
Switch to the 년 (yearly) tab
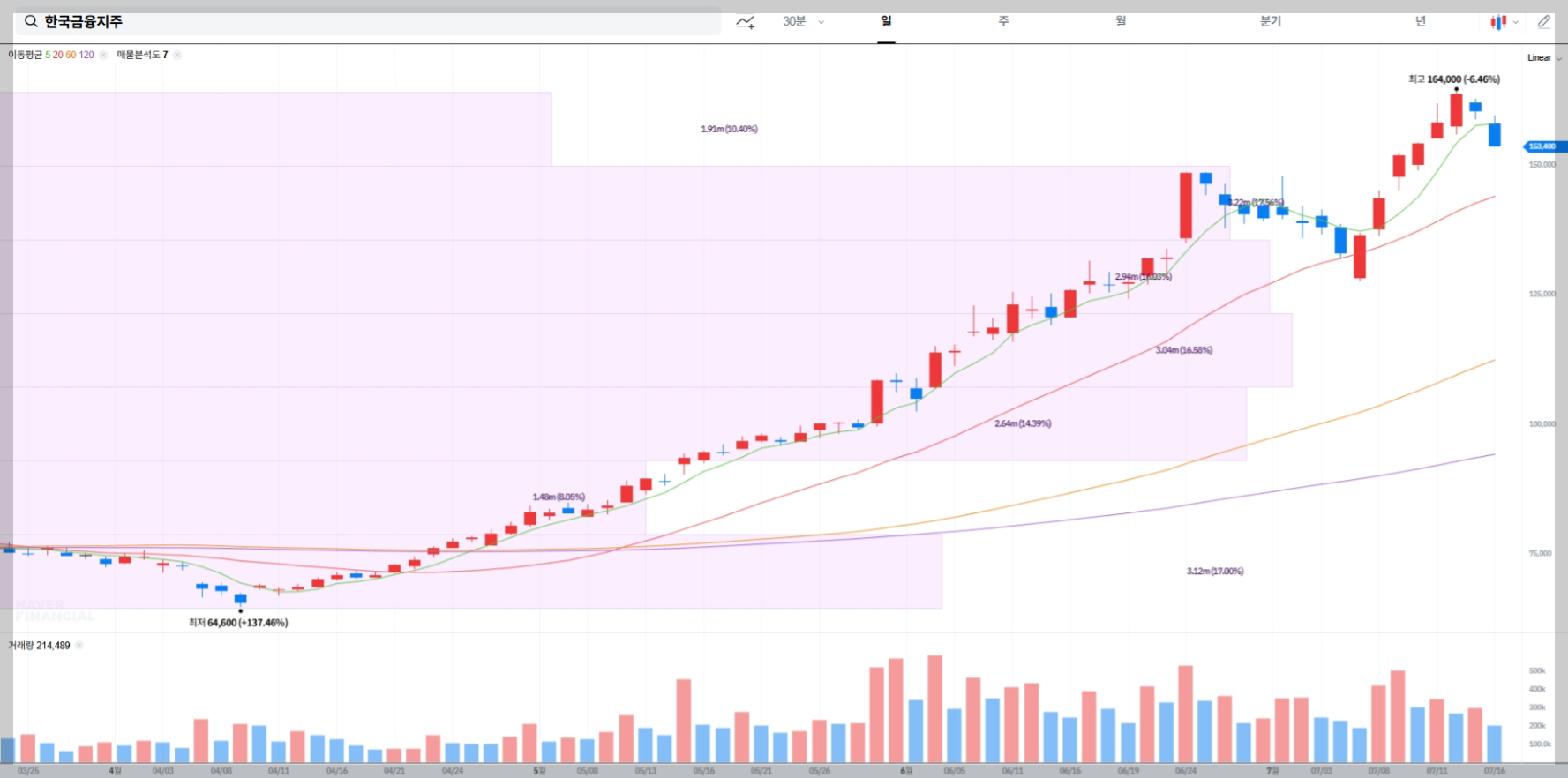click(1421, 21)
